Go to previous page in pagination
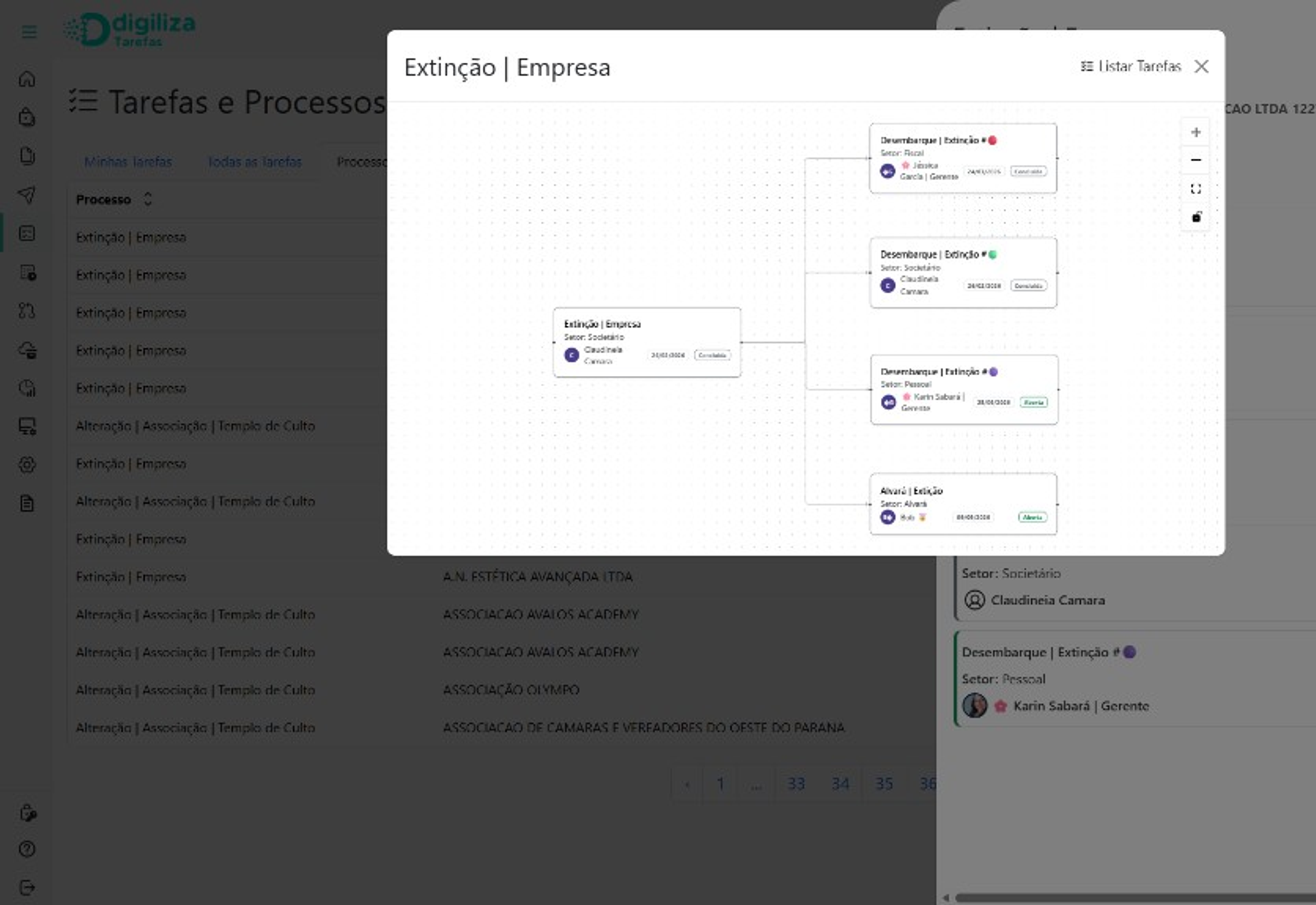 (687, 784)
